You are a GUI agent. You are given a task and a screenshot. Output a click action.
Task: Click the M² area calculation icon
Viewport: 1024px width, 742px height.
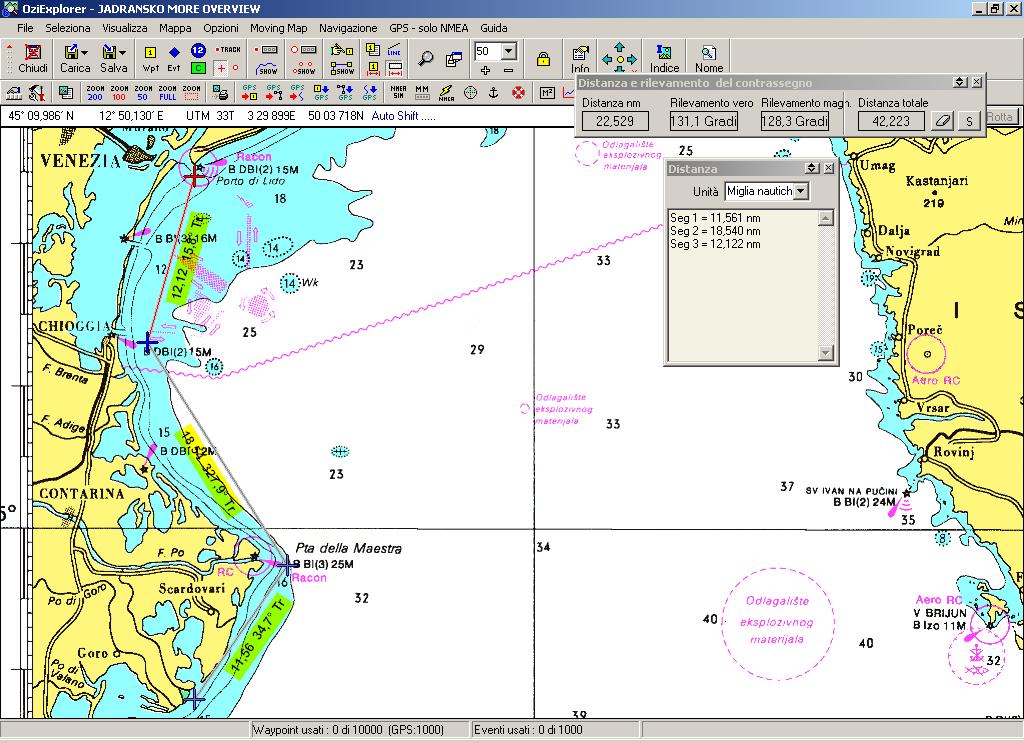[x=547, y=93]
